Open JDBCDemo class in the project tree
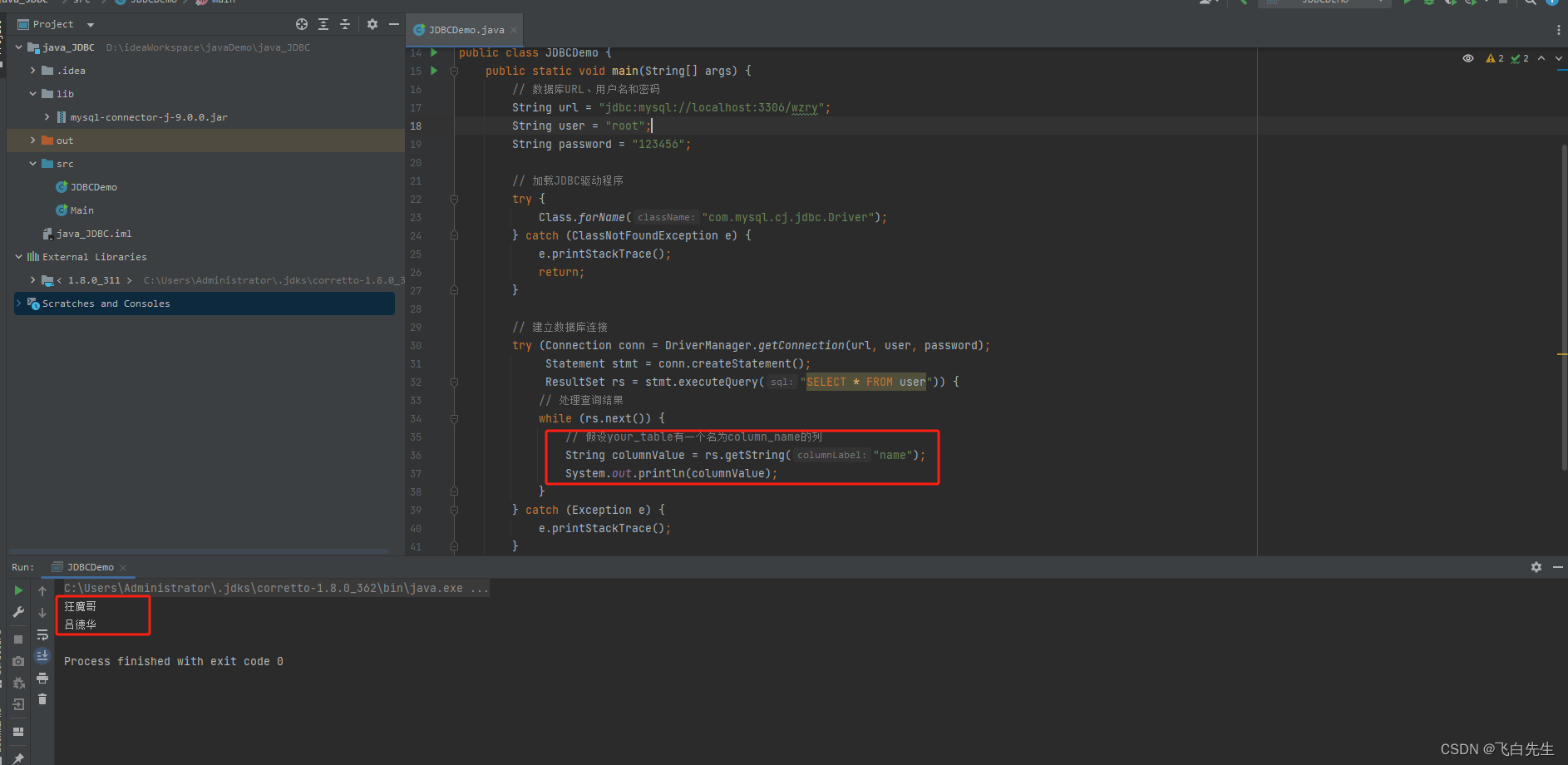 pyautogui.click(x=93, y=187)
